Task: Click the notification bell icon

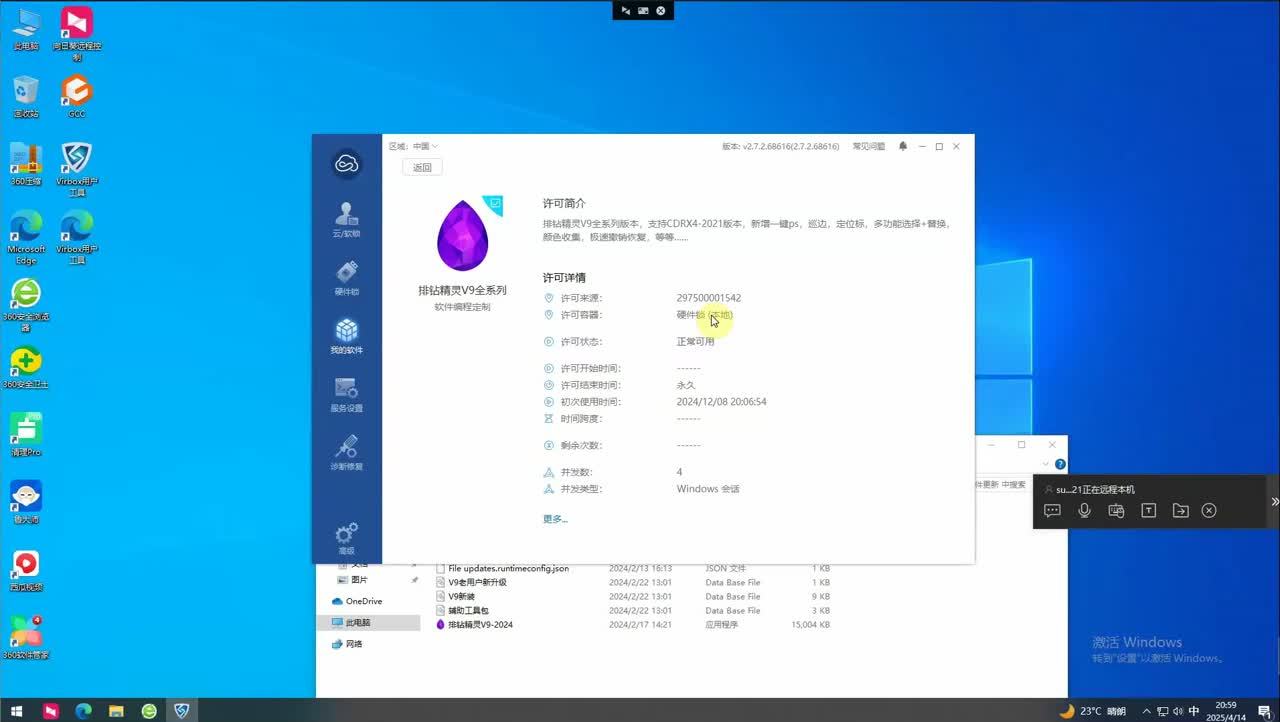Action: (901, 146)
